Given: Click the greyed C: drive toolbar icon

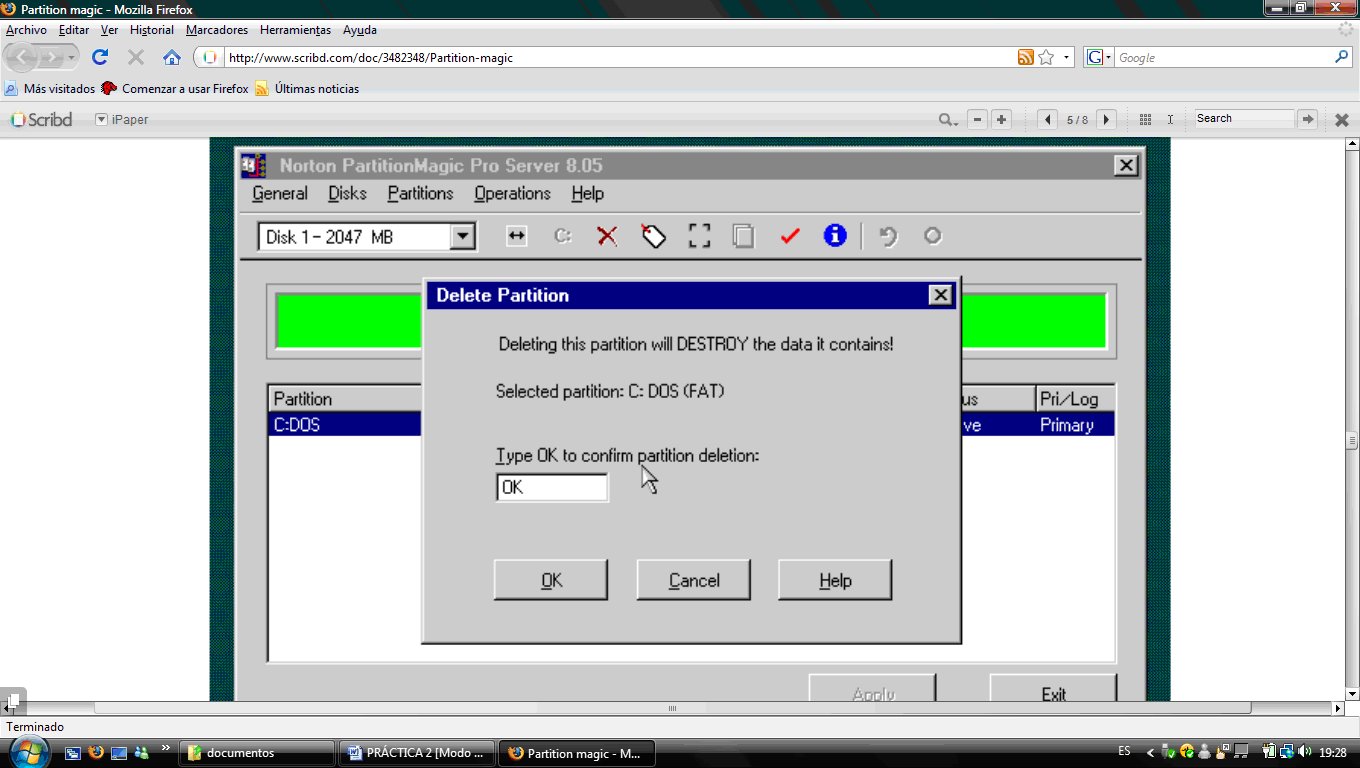Looking at the screenshot, I should click(x=562, y=236).
